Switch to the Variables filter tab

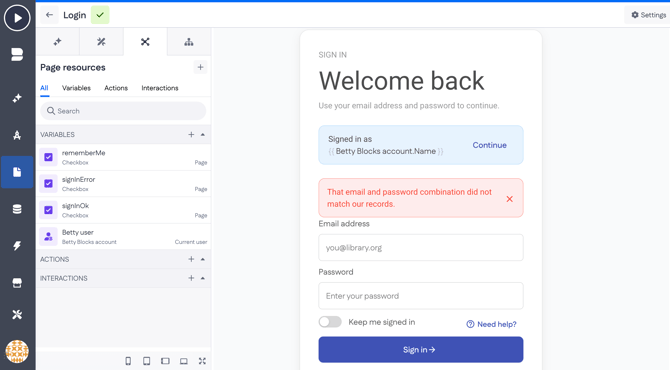coord(76,88)
